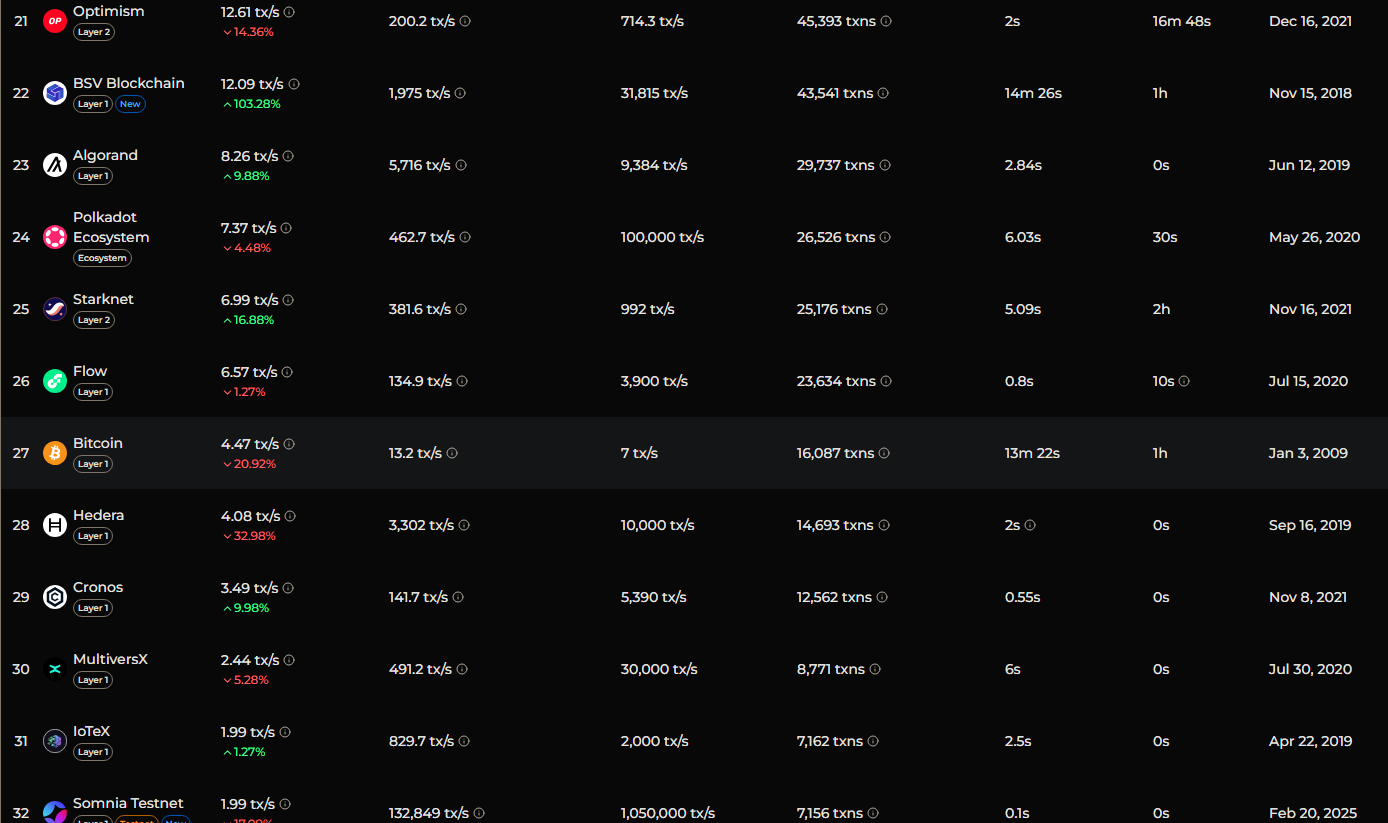Open the Algorand chain page
This screenshot has width=1388, height=823.
[x=105, y=155]
